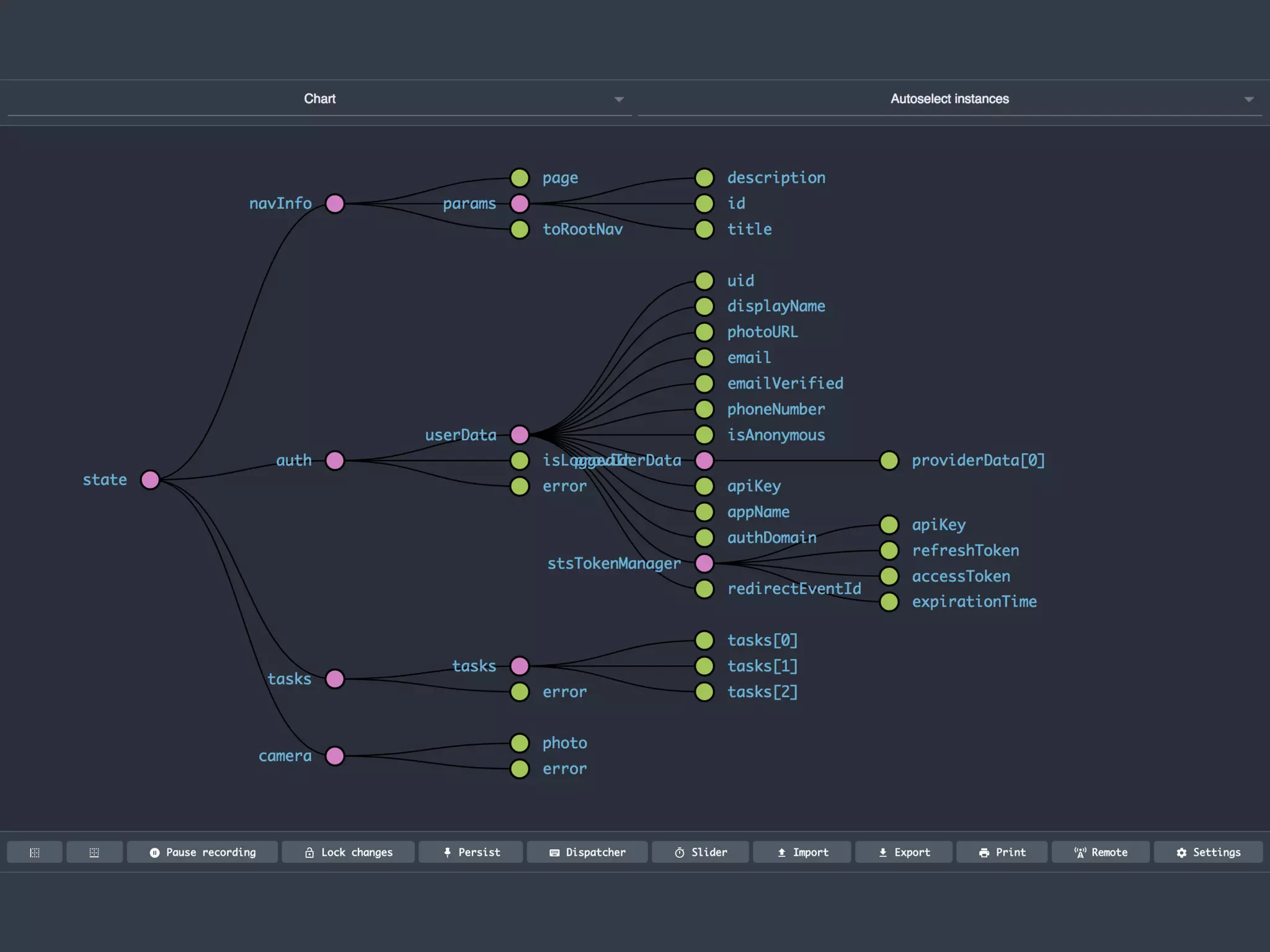
Task: Open Slider monitor control
Action: point(700,852)
